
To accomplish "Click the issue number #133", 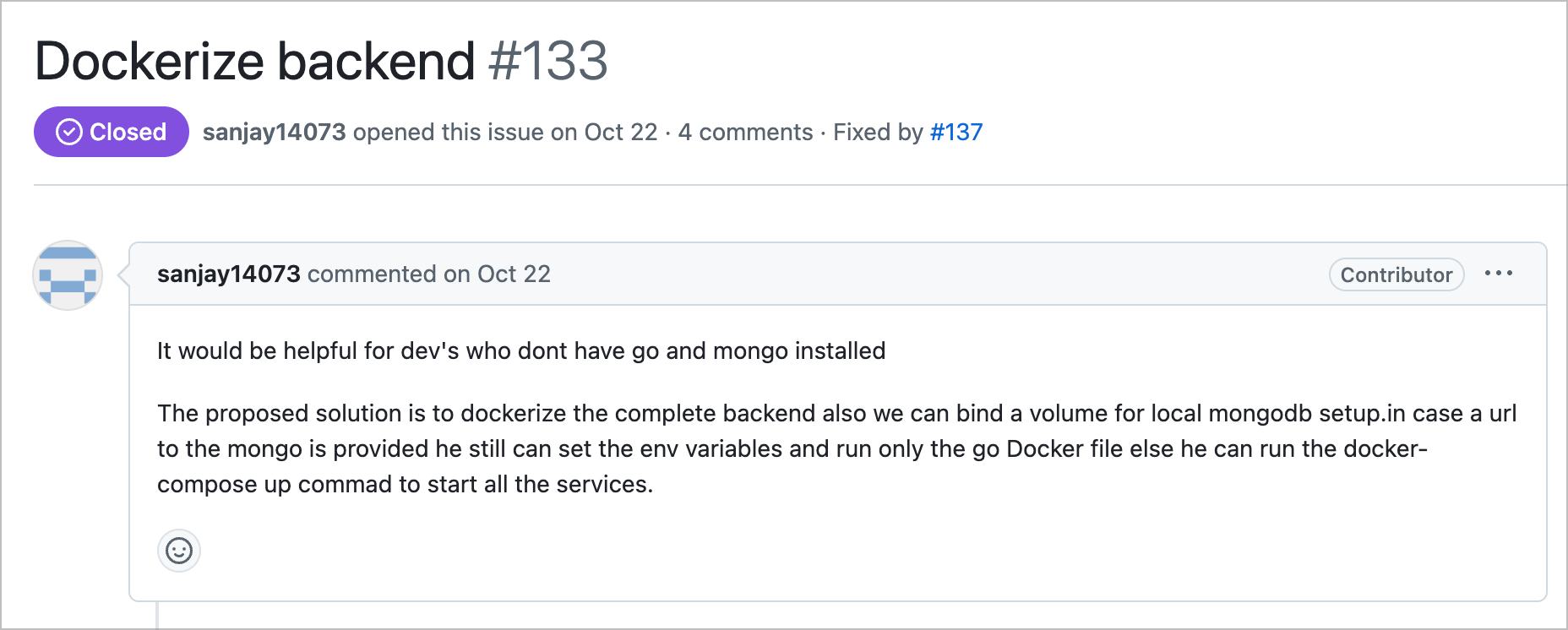I will tap(548, 61).
